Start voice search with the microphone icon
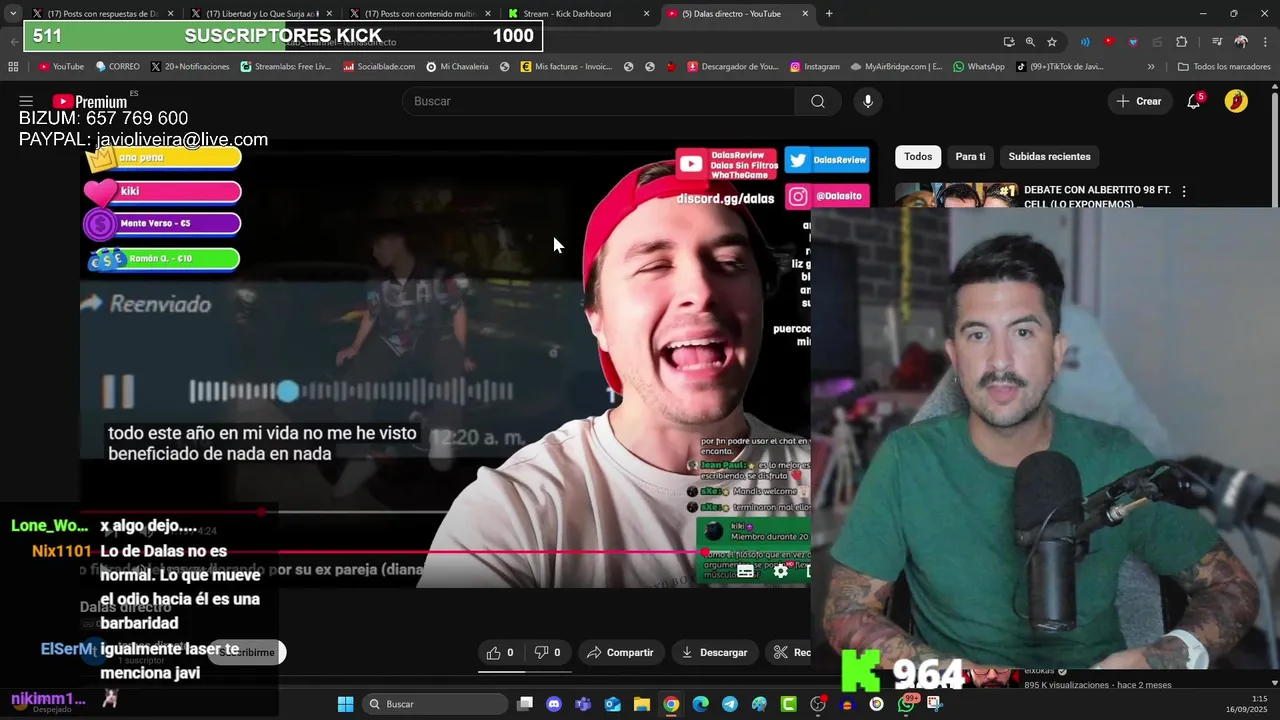 point(868,101)
